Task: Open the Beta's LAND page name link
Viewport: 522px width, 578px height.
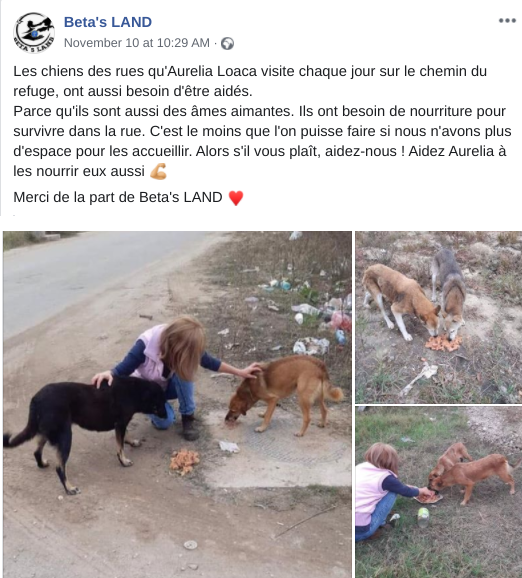Action: coord(108,22)
